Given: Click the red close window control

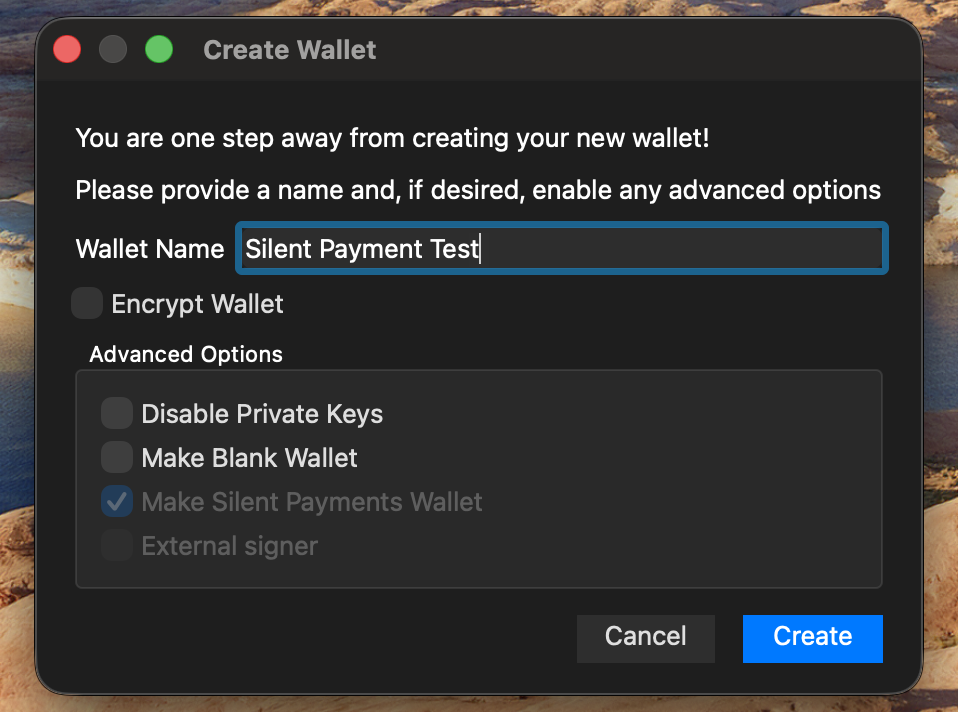Looking at the screenshot, I should pyautogui.click(x=66, y=48).
